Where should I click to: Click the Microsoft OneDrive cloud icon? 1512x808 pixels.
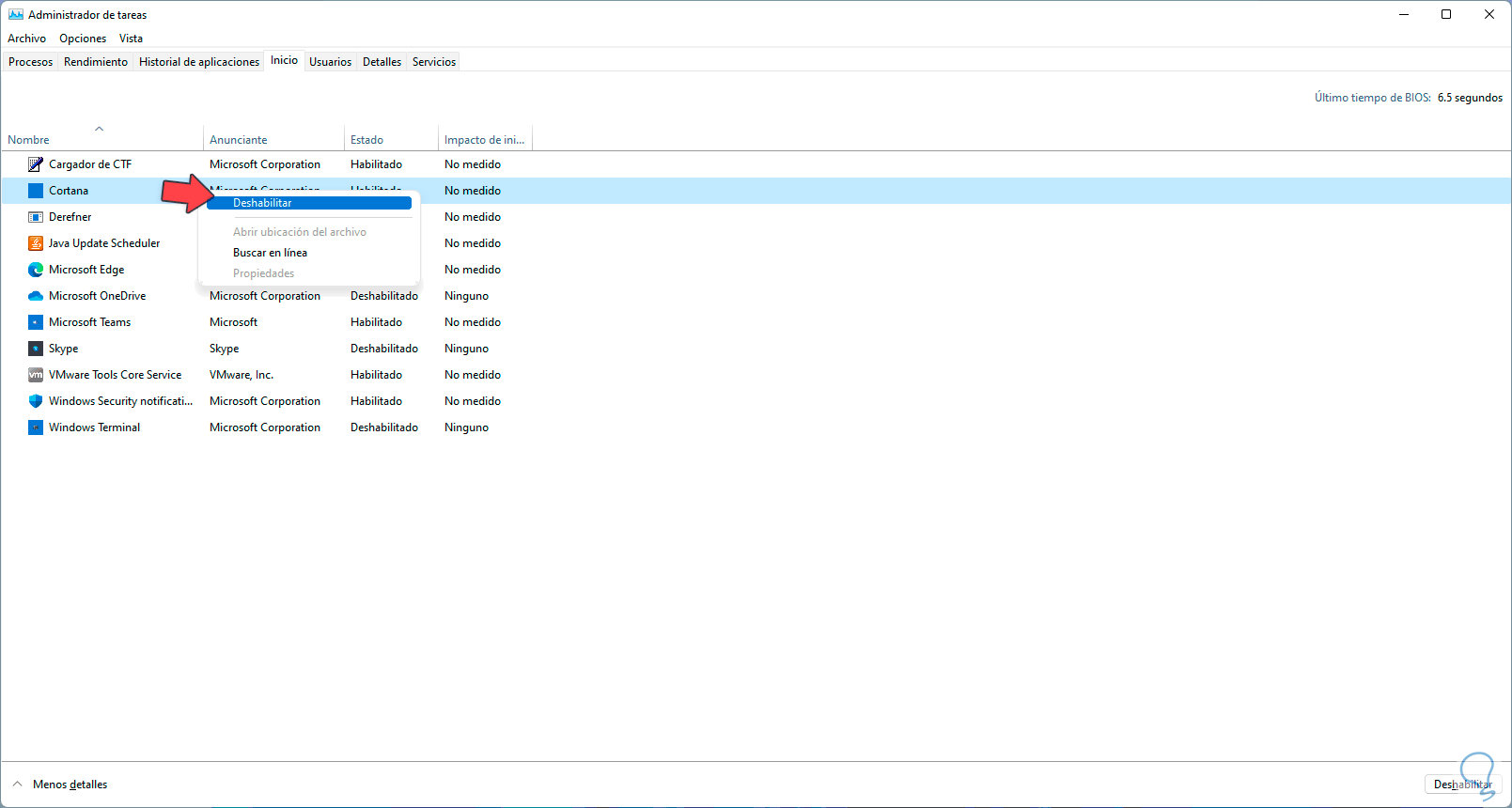tap(36, 296)
